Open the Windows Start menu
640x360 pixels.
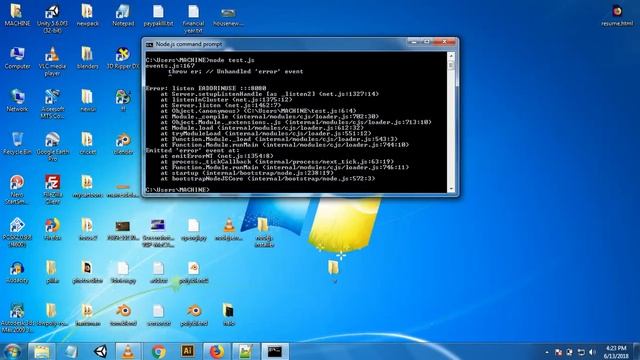[x=12, y=351]
